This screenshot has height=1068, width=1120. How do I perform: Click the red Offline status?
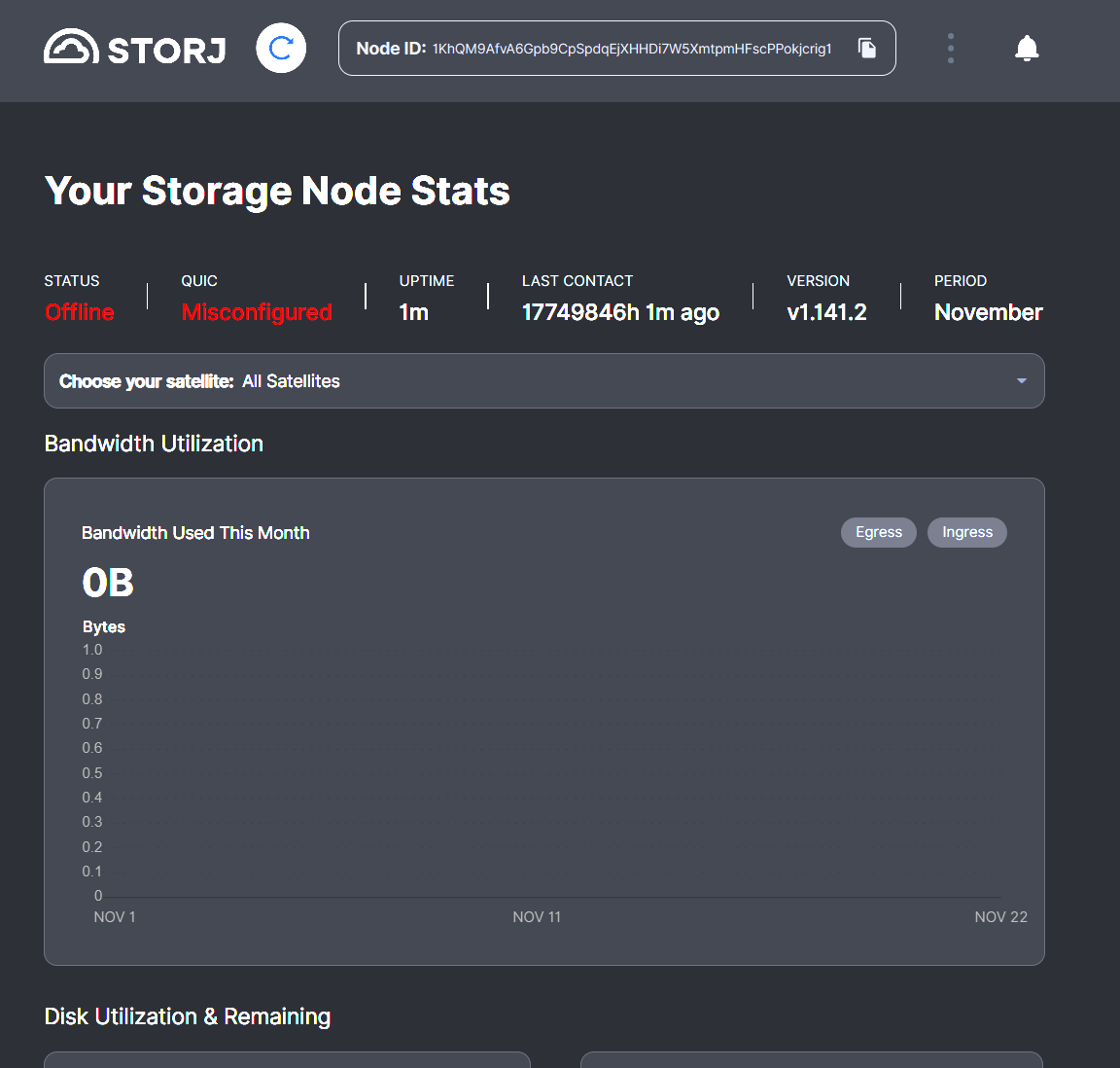tap(80, 312)
